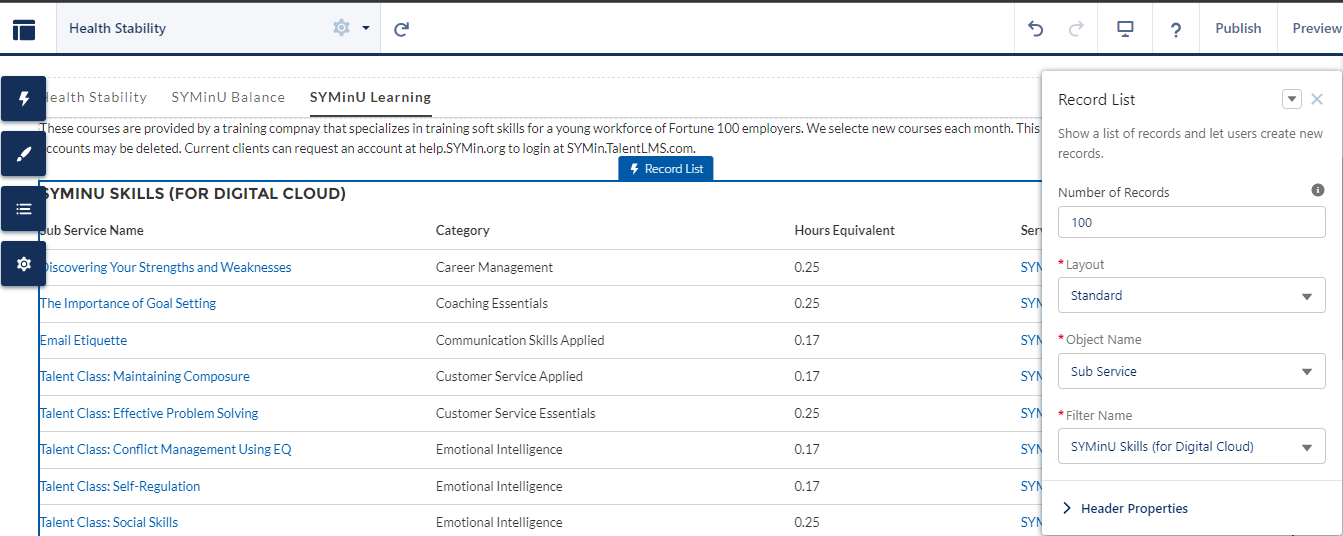Open the Email Etiquette record
Screen dimensions: 1343x536
pyautogui.click(x=84, y=340)
